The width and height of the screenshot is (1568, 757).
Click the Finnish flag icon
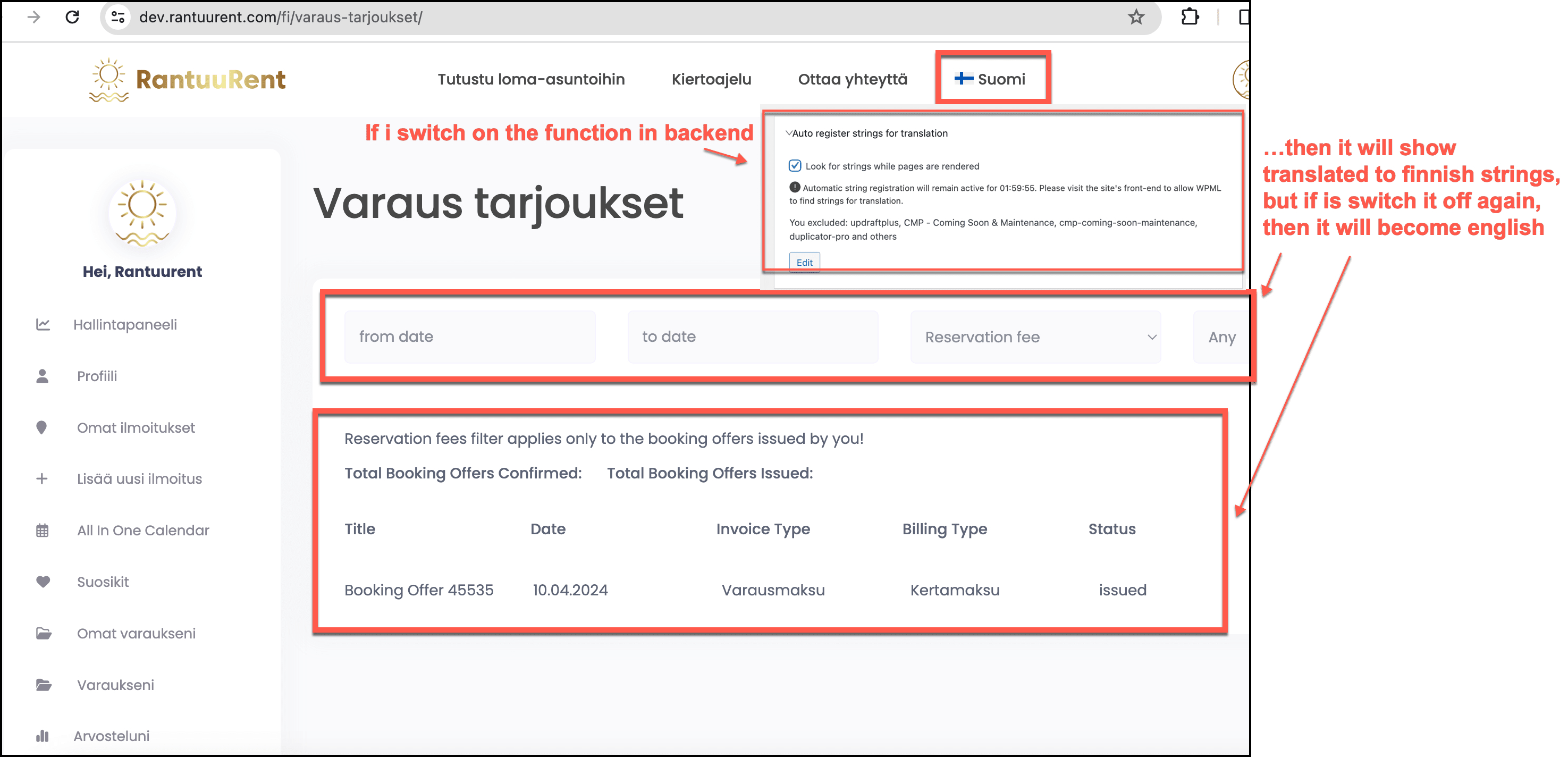[x=963, y=79]
